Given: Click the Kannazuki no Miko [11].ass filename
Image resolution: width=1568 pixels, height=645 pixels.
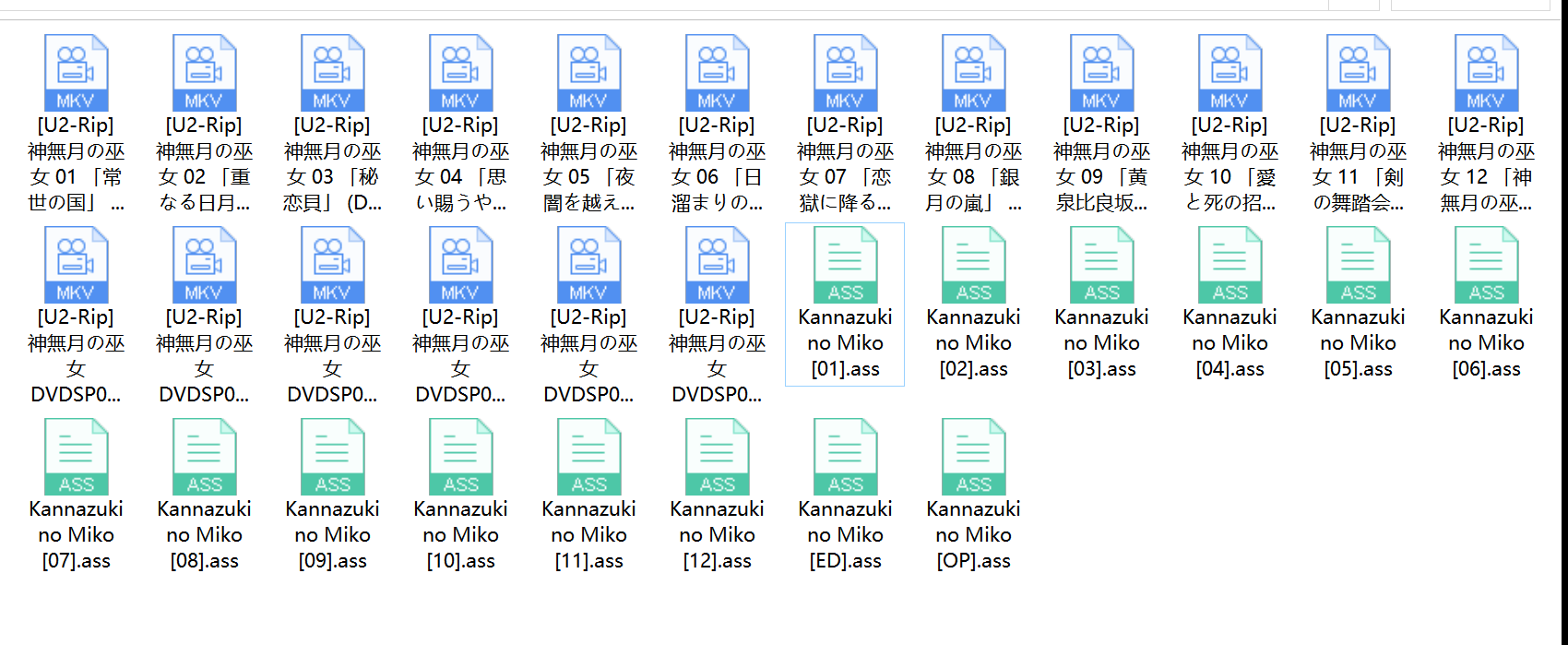Looking at the screenshot, I should pyautogui.click(x=588, y=535).
